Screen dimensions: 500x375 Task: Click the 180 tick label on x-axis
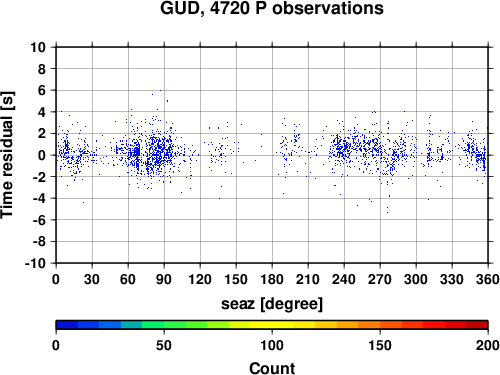[x=272, y=279]
